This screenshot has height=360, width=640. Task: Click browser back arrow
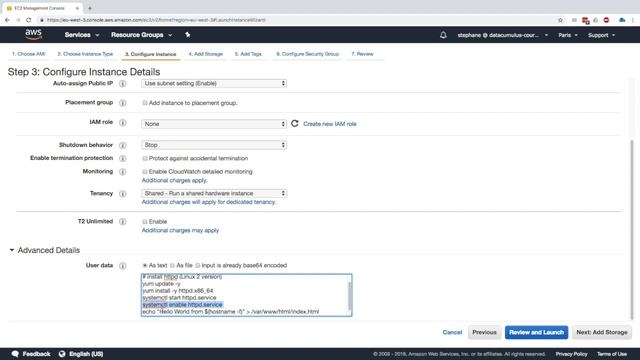point(7,20)
